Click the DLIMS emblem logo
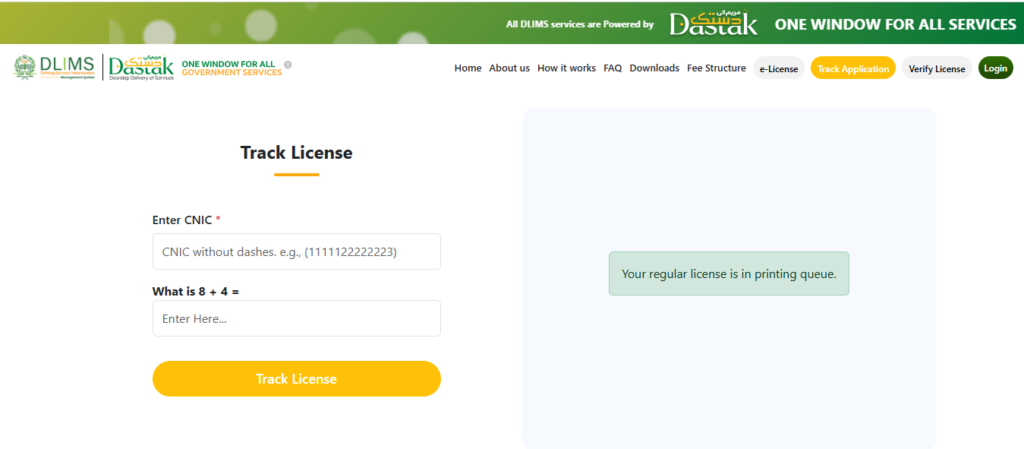Image resolution: width=1024 pixels, height=449 pixels. pyautogui.click(x=24, y=68)
